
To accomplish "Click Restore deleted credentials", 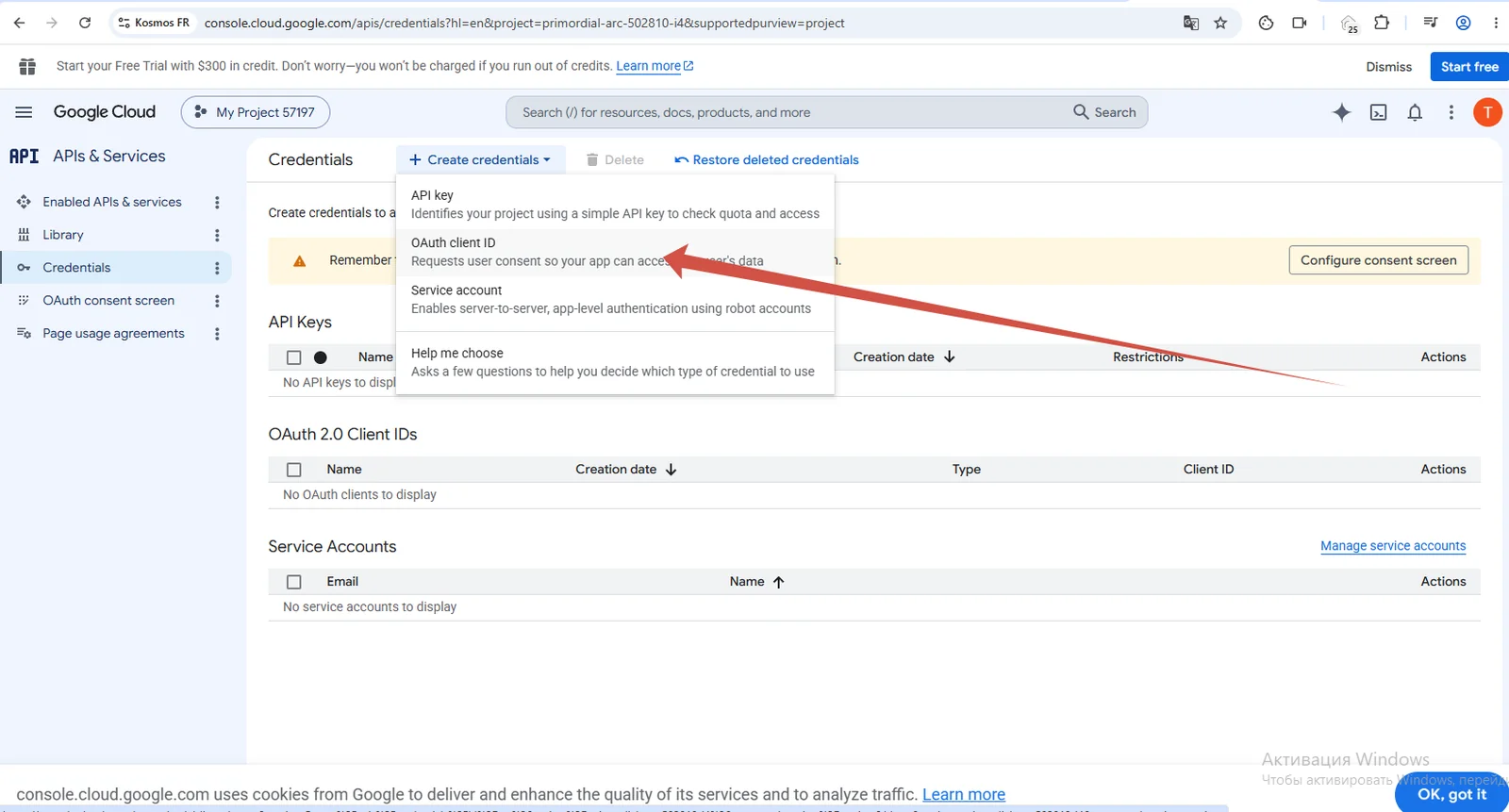I will [x=766, y=159].
